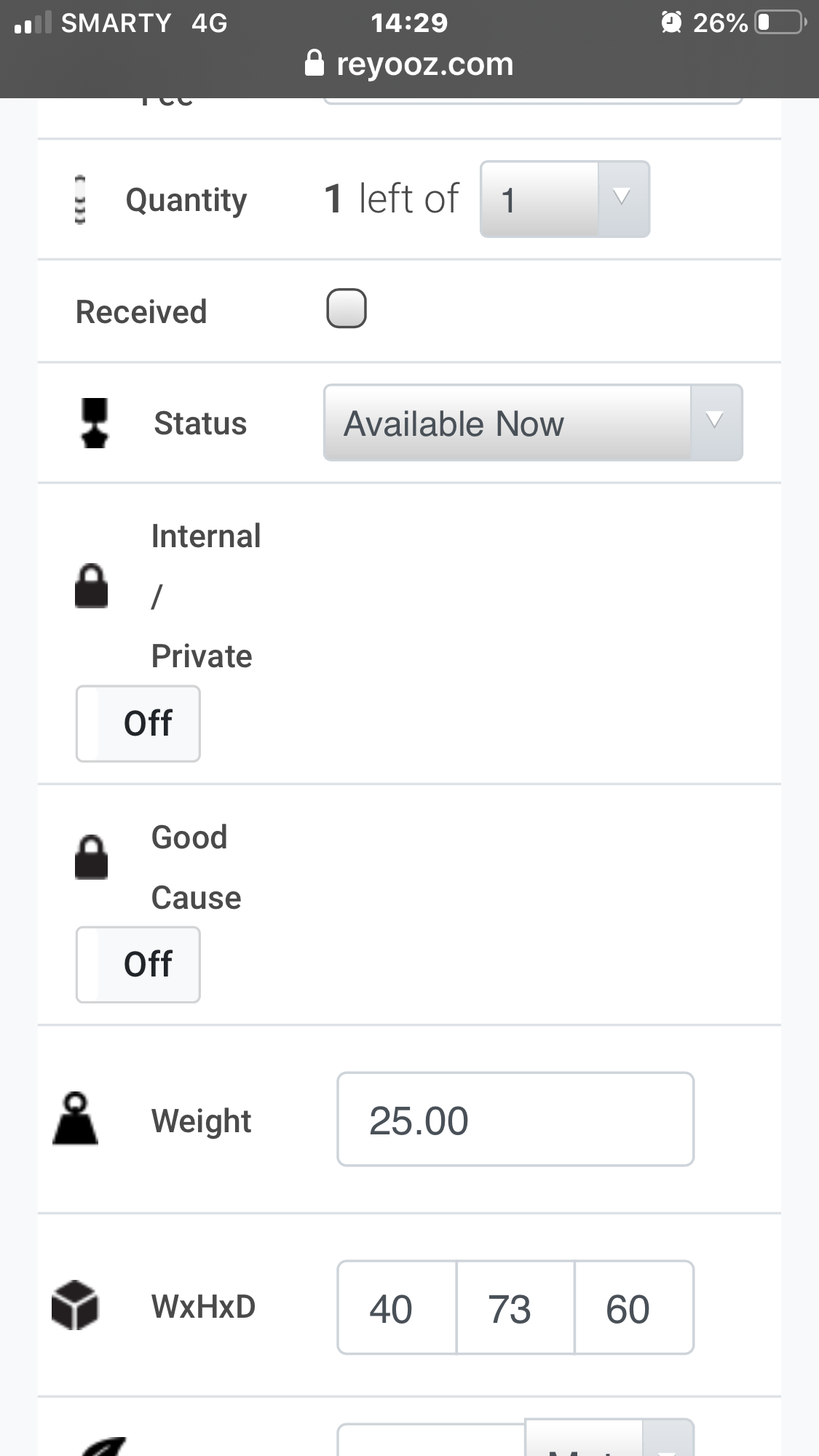This screenshot has width=819, height=1456.
Task: Tap the battery indicator in status bar
Action: 780,23
